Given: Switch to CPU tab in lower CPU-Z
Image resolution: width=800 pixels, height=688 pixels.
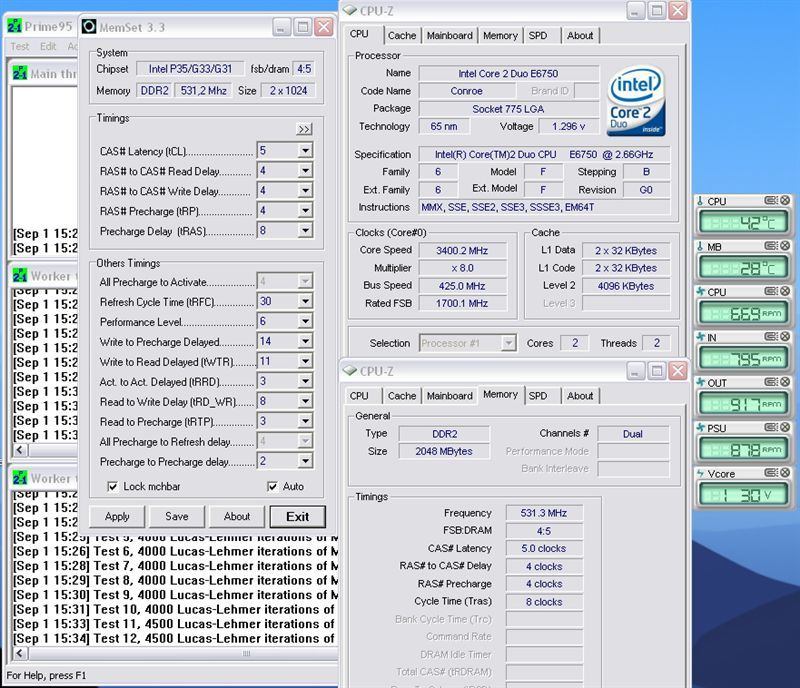Looking at the screenshot, I should pyautogui.click(x=359, y=396).
